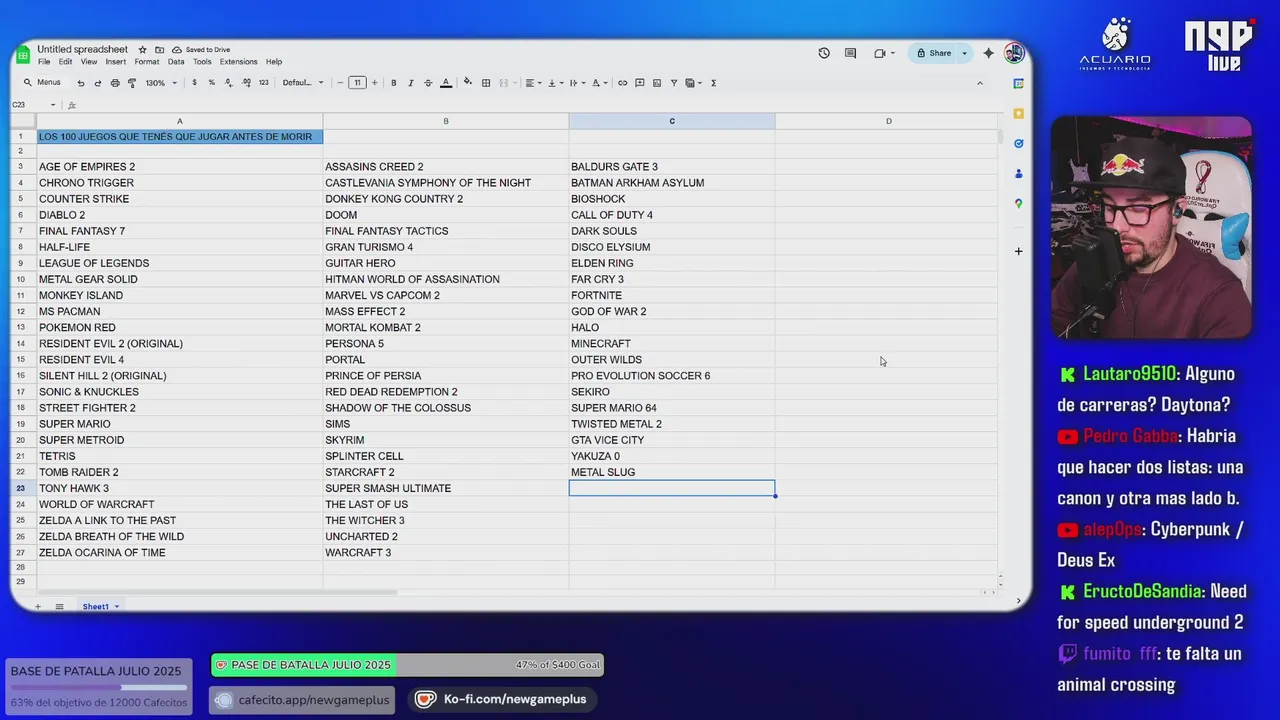Open Contacts side panel
Viewport: 1280px width, 720px height.
(x=1019, y=173)
